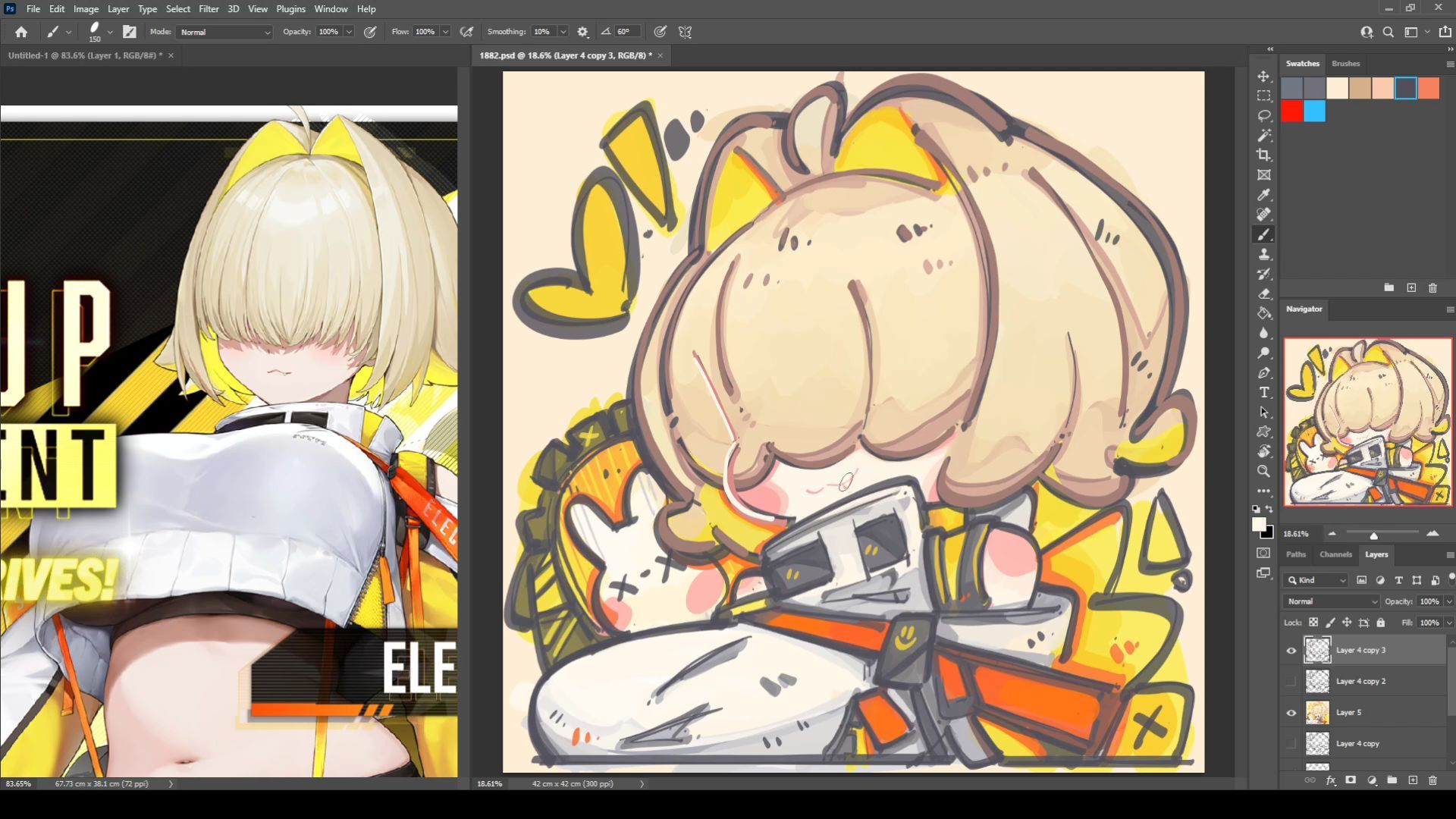
Task: Open the layer Kind filter dropdown
Action: (x=1316, y=580)
